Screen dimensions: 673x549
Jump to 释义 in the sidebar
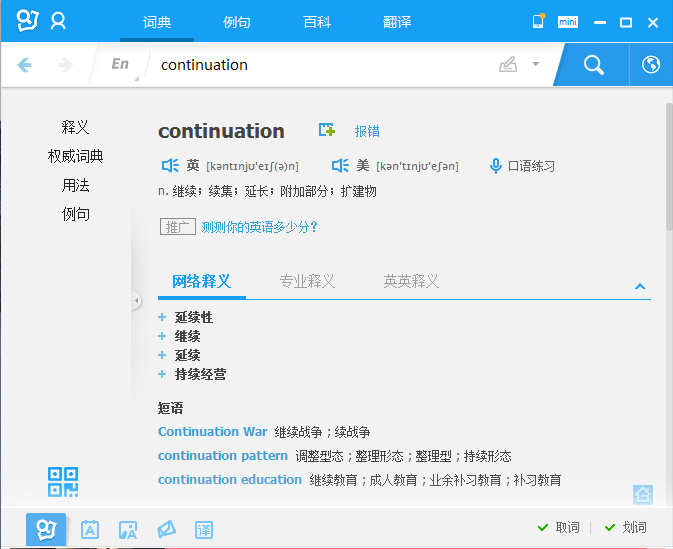click(75, 127)
